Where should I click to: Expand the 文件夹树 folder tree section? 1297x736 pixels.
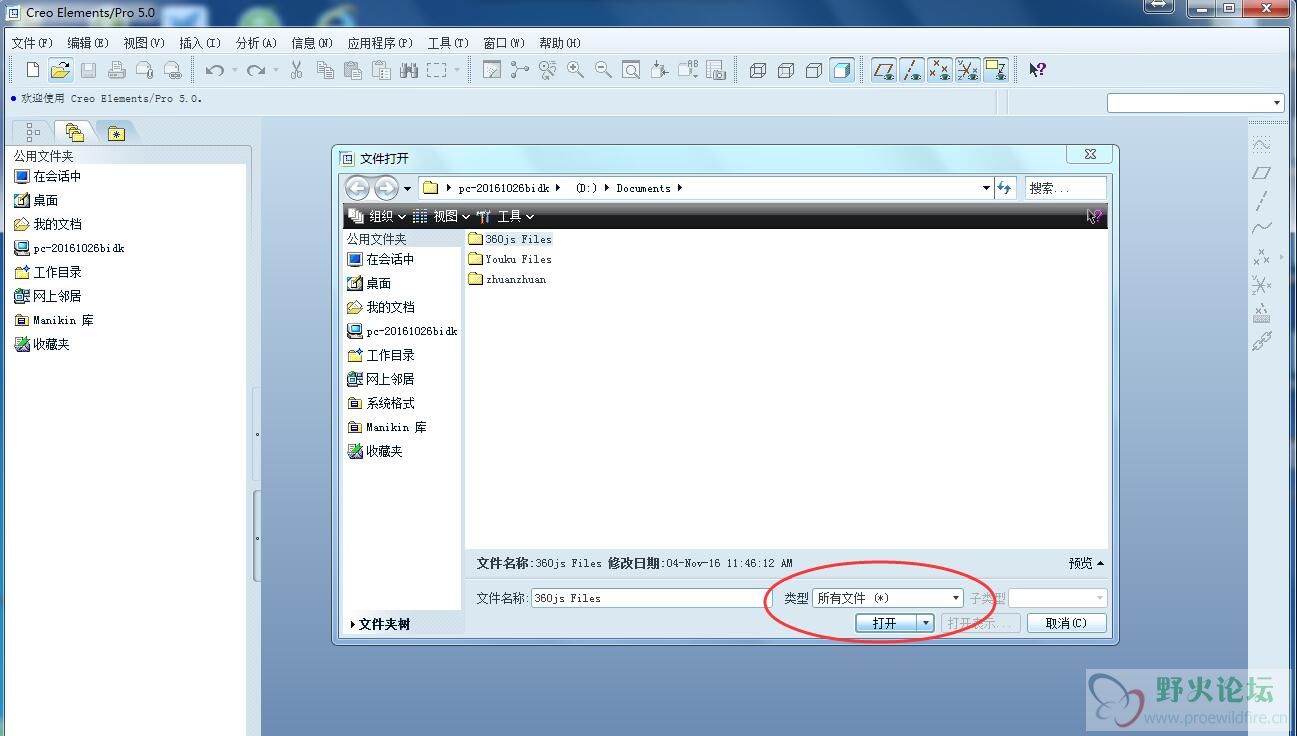tap(379, 624)
